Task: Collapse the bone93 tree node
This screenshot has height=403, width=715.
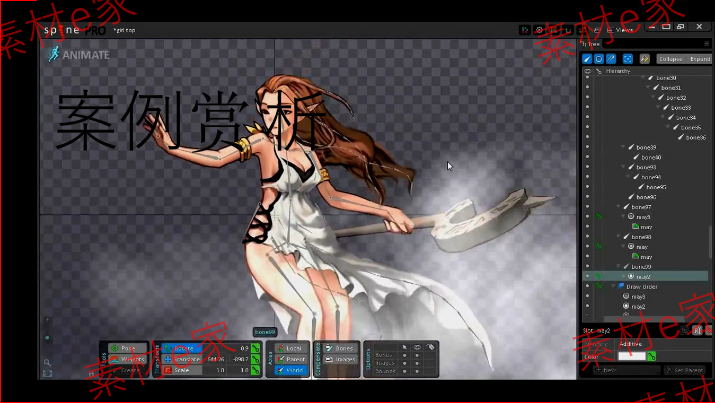Action: pyautogui.click(x=623, y=167)
